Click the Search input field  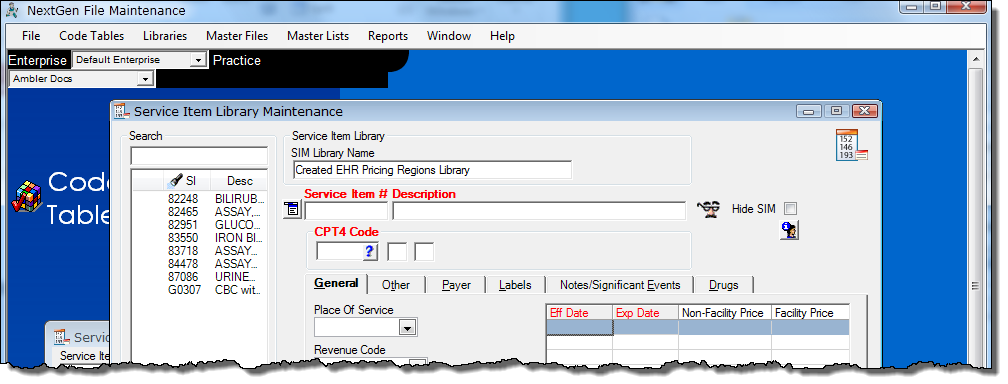(x=199, y=156)
